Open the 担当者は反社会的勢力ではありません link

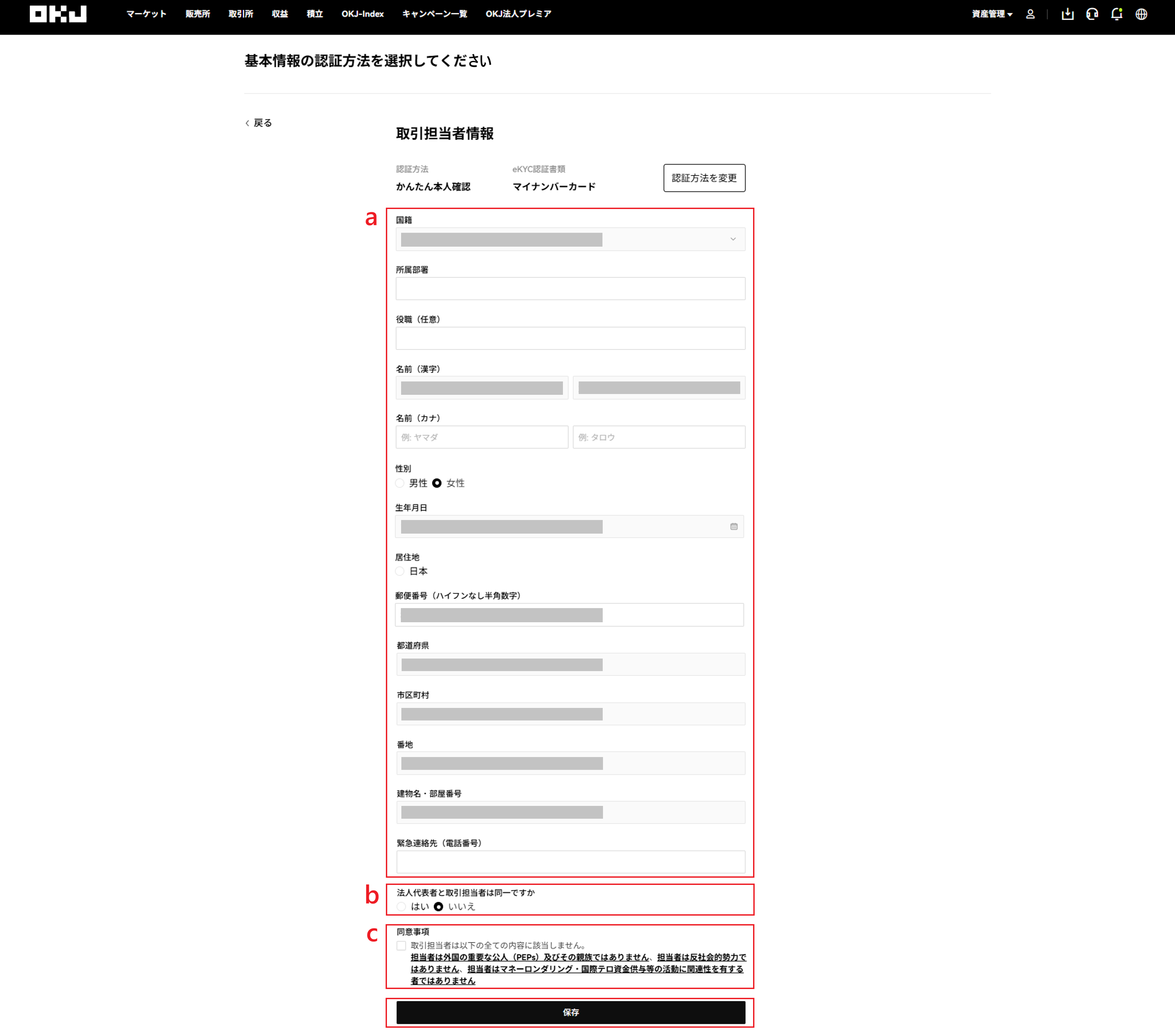click(x=702, y=957)
